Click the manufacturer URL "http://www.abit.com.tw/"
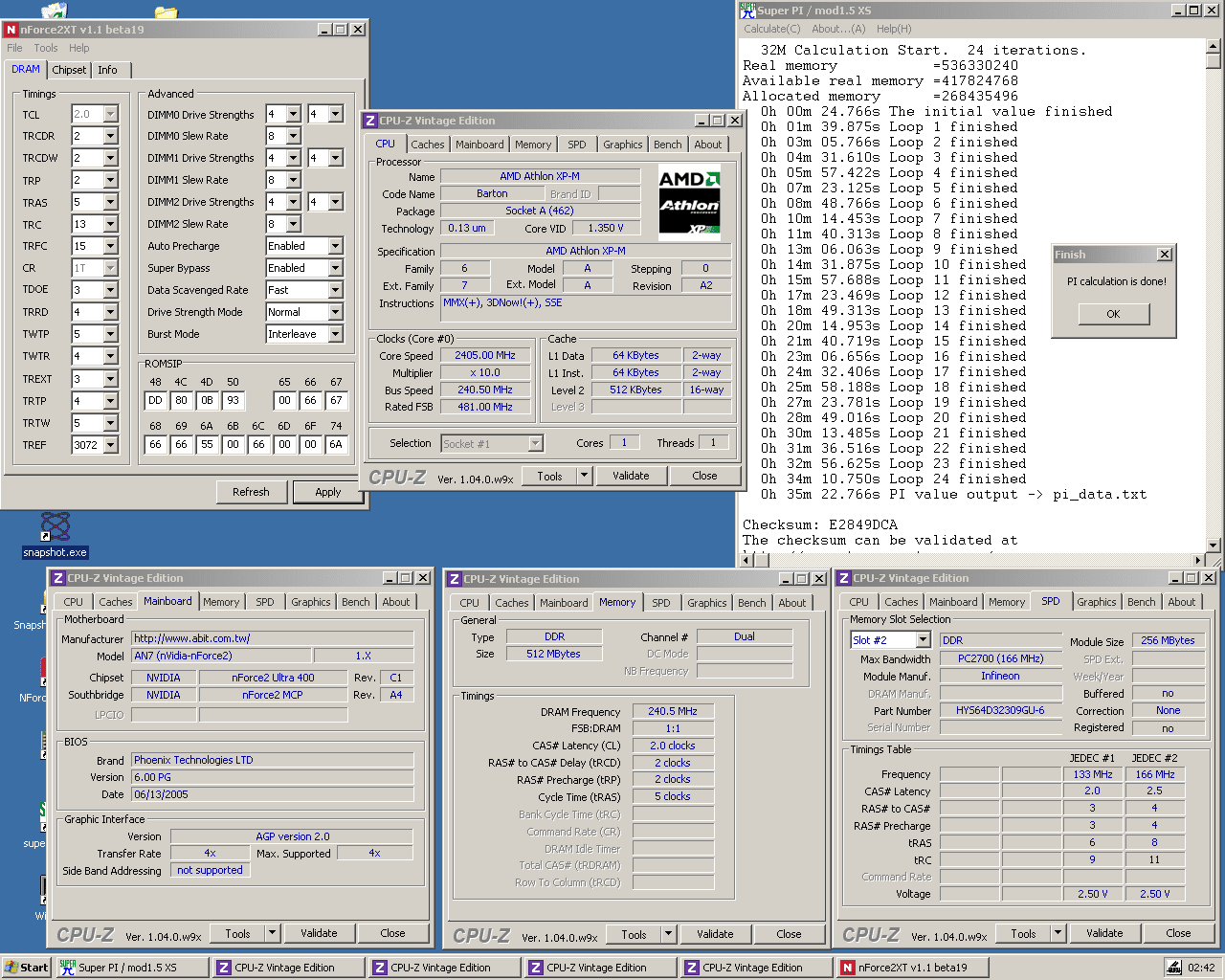Image resolution: width=1225 pixels, height=980 pixels. 273,638
